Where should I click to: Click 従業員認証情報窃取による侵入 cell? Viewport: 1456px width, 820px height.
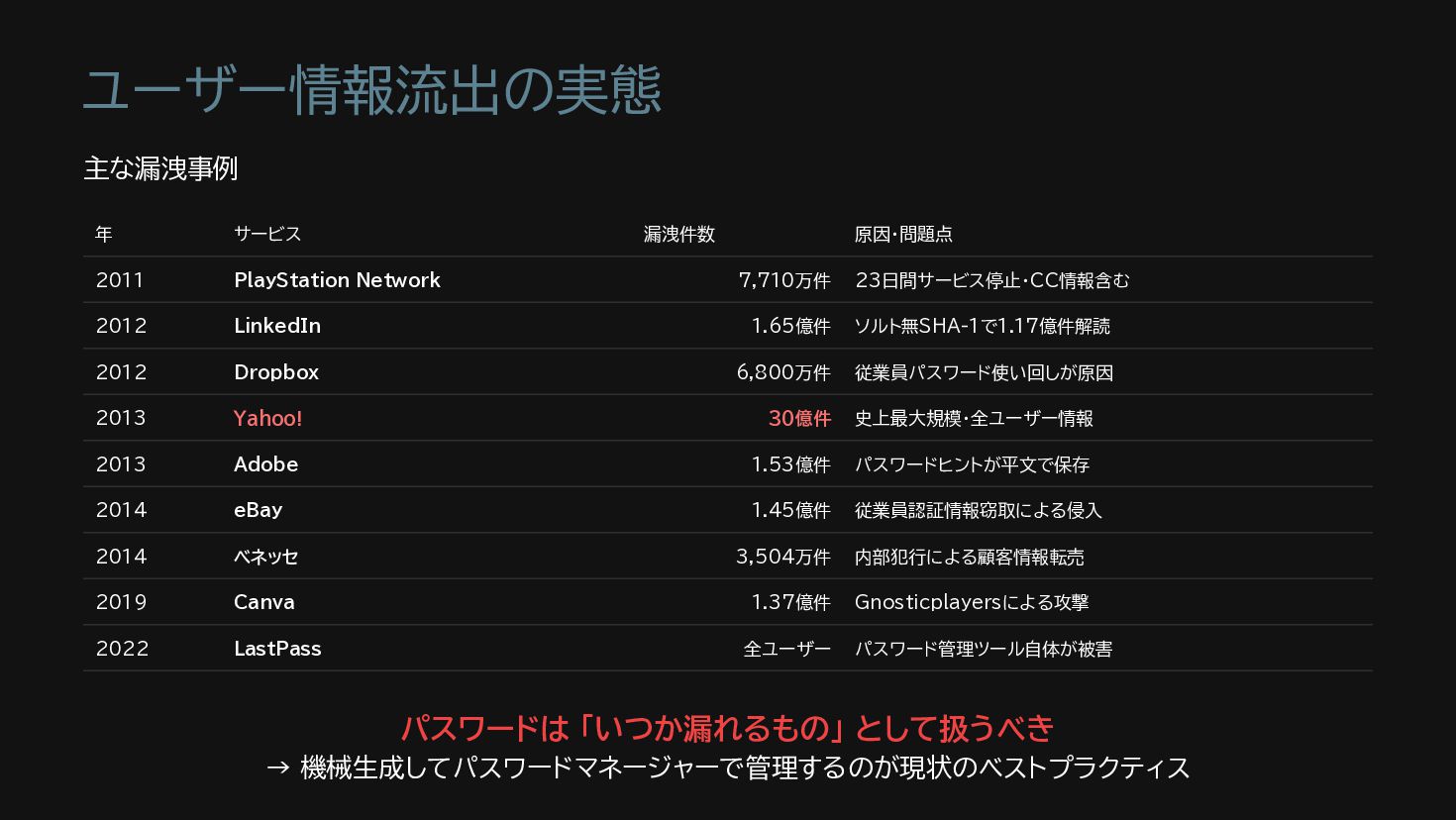click(979, 510)
